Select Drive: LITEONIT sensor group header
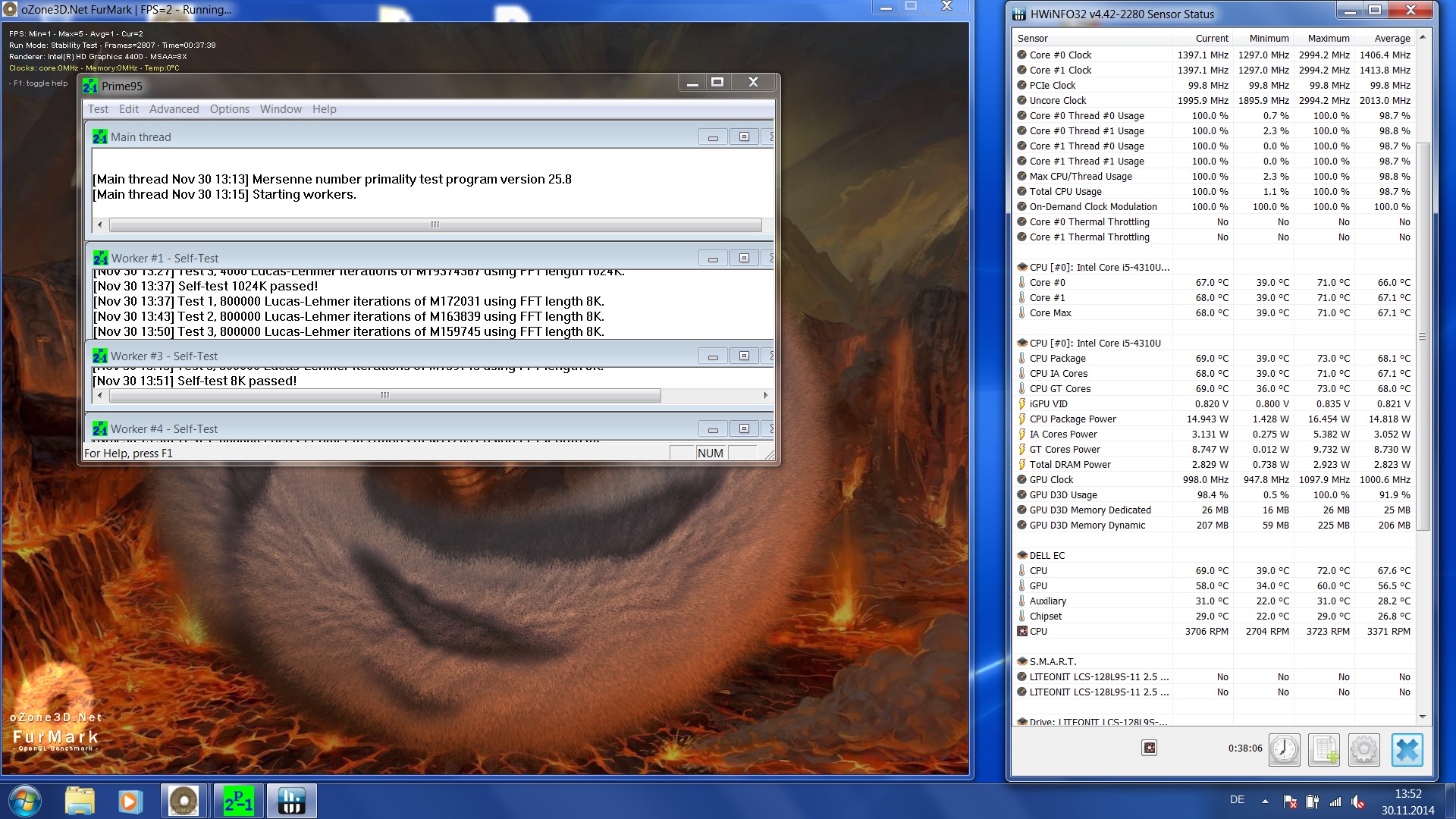The height and width of the screenshot is (819, 1456). [x=1213, y=721]
